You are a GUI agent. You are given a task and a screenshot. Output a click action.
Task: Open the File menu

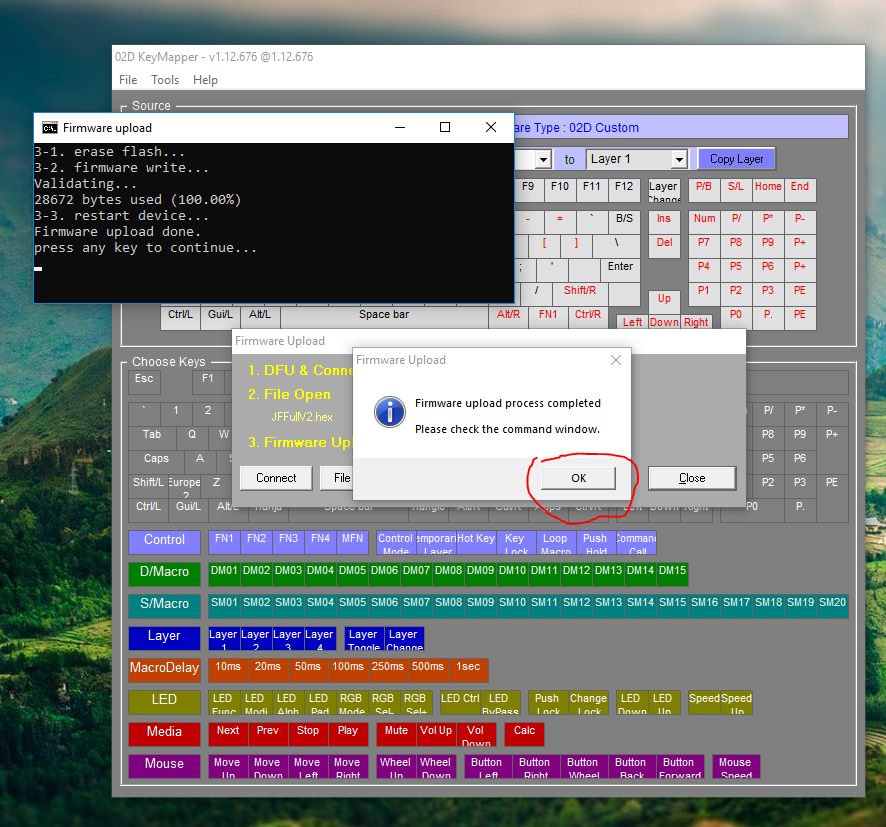click(x=128, y=80)
